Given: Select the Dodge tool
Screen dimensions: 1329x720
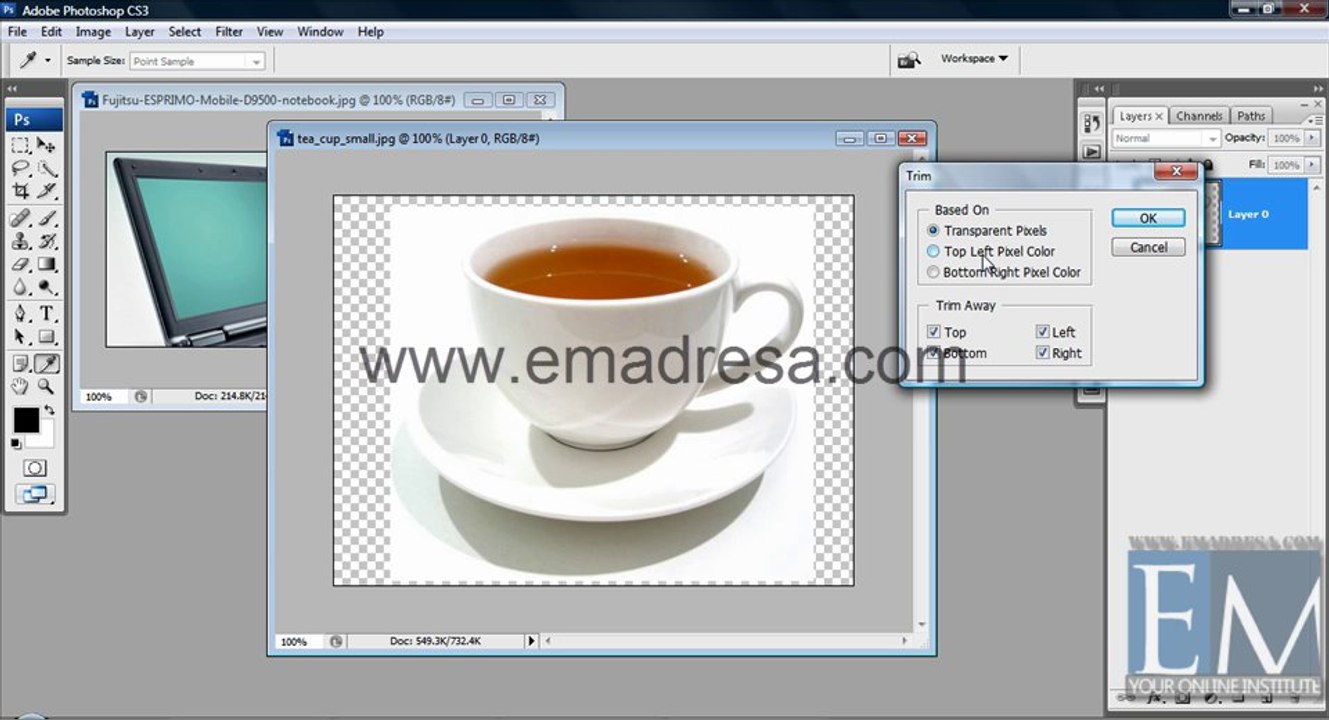Looking at the screenshot, I should click(47, 287).
